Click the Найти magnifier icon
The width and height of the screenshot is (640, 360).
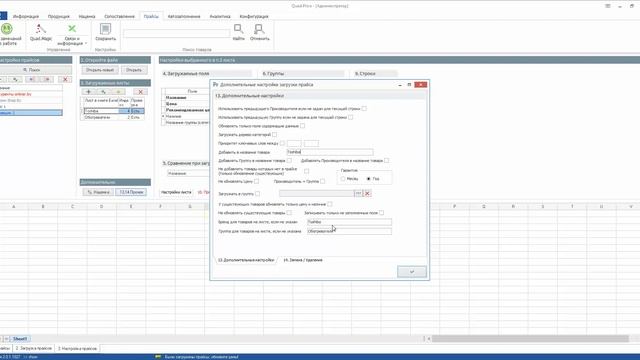point(238,29)
